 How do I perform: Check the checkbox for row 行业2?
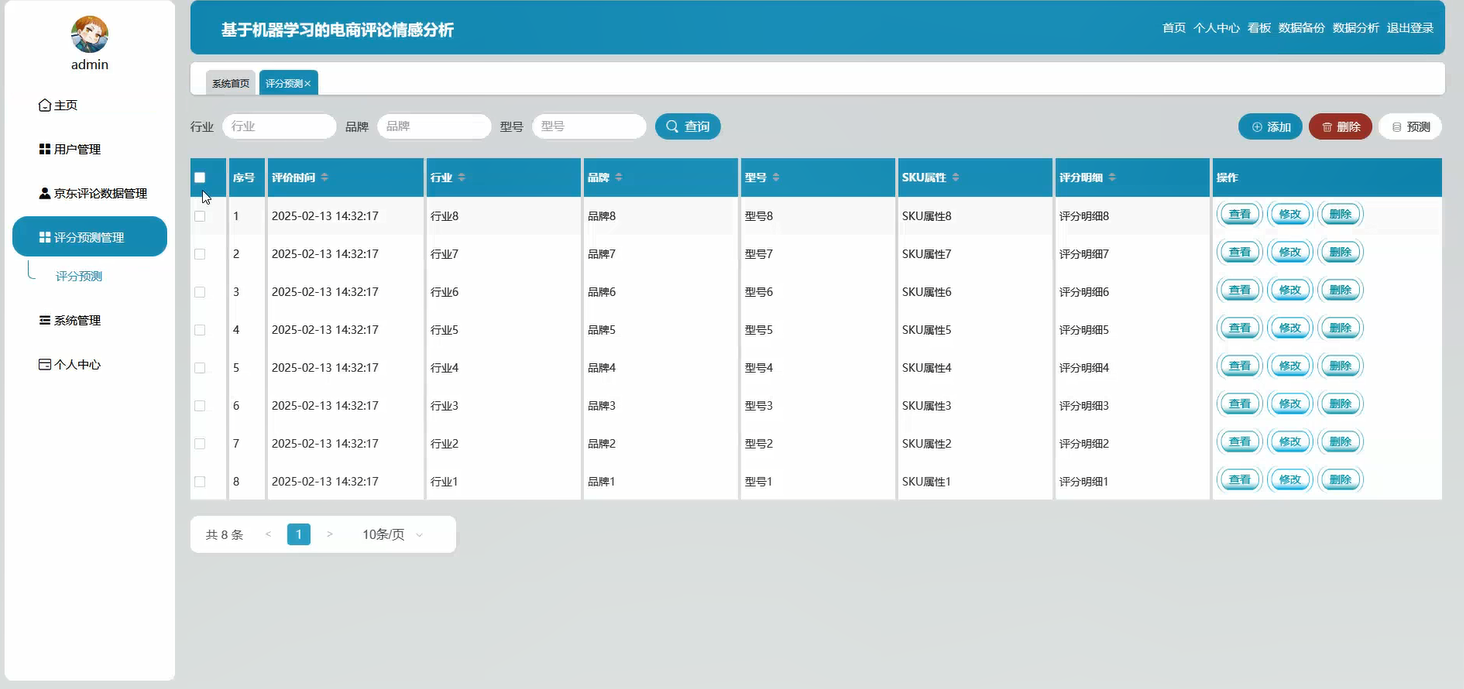200,444
